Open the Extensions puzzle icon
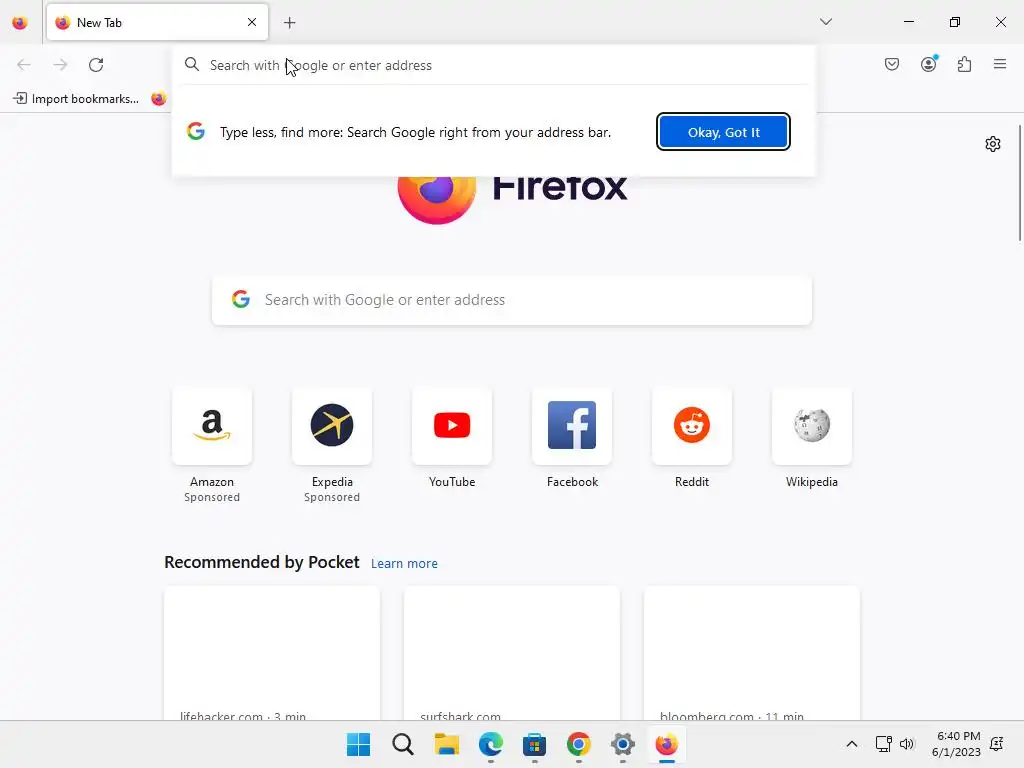 coord(964,64)
